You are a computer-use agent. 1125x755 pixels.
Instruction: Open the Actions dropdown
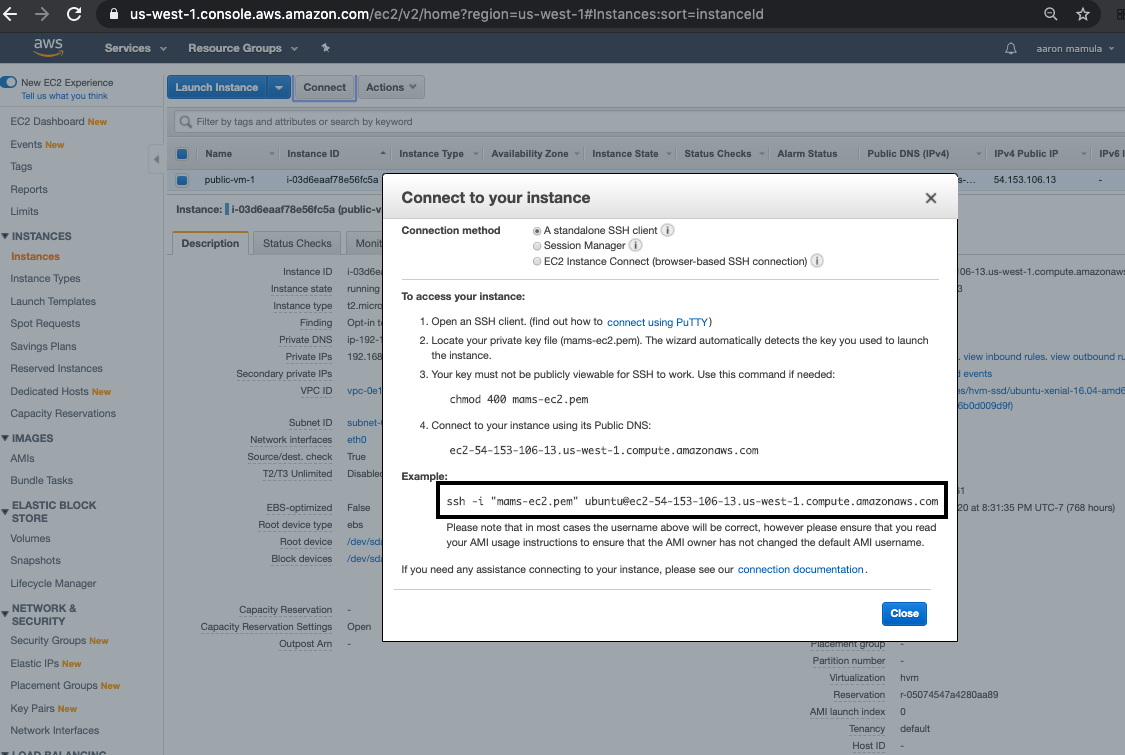[391, 88]
